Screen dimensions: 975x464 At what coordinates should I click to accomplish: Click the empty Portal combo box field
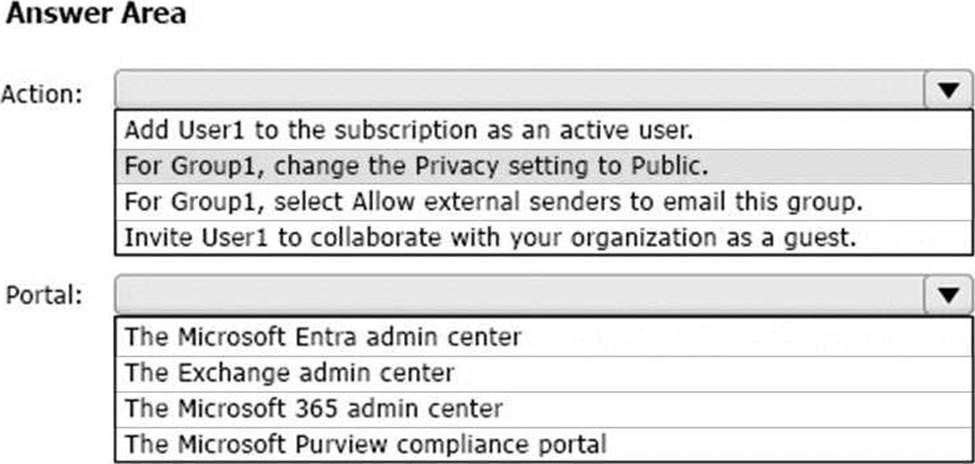tap(520, 296)
